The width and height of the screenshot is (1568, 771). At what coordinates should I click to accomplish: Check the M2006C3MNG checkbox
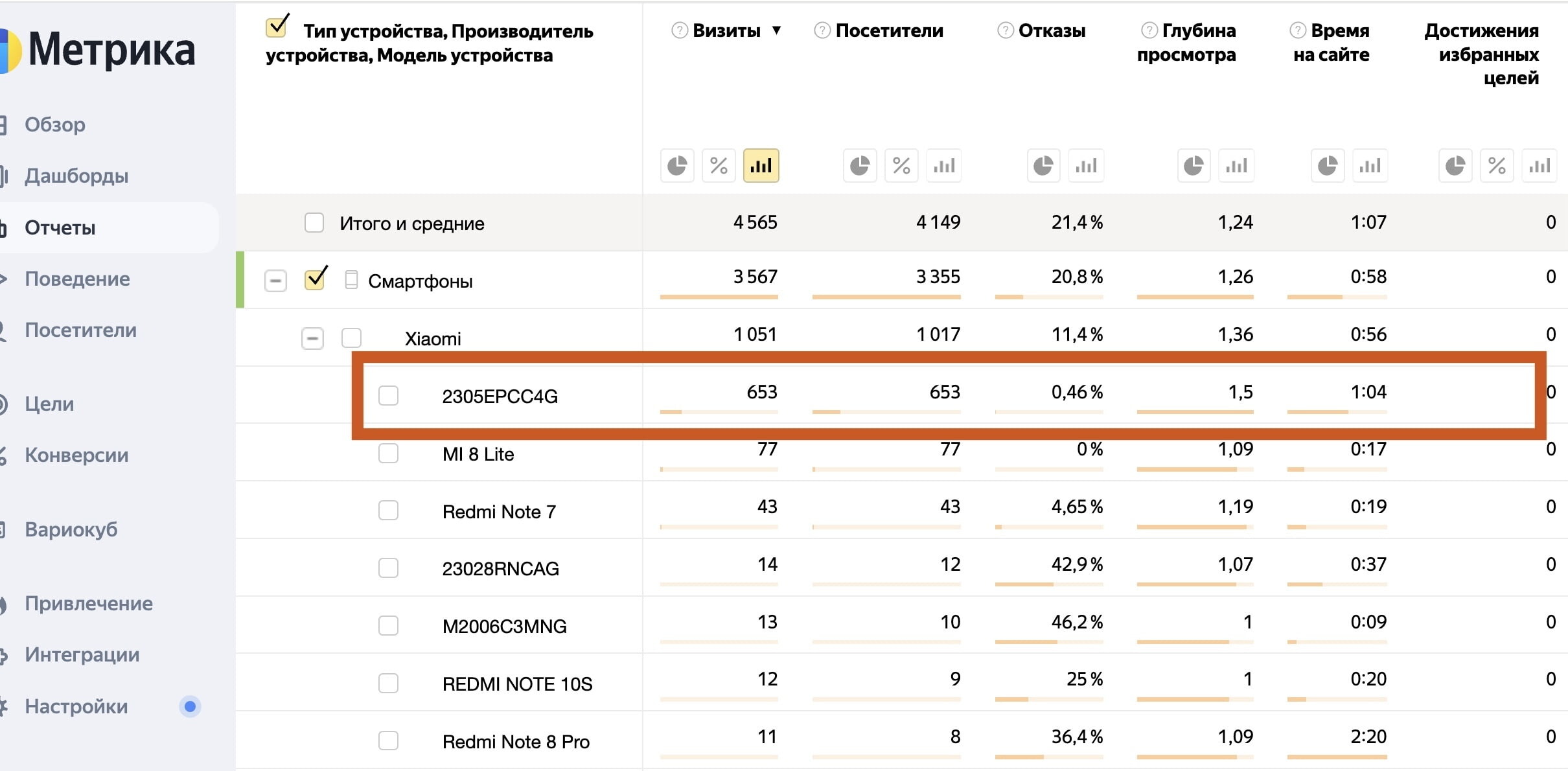pos(388,626)
